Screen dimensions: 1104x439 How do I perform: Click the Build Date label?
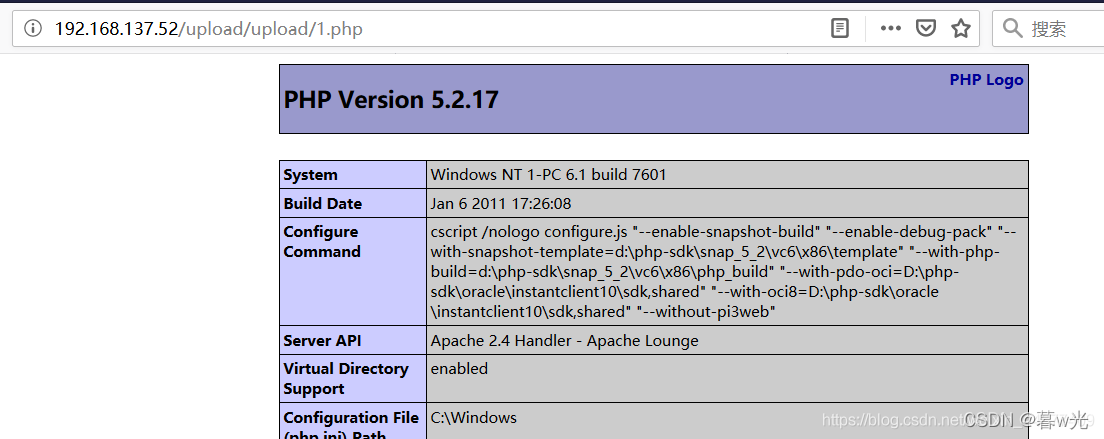click(322, 203)
